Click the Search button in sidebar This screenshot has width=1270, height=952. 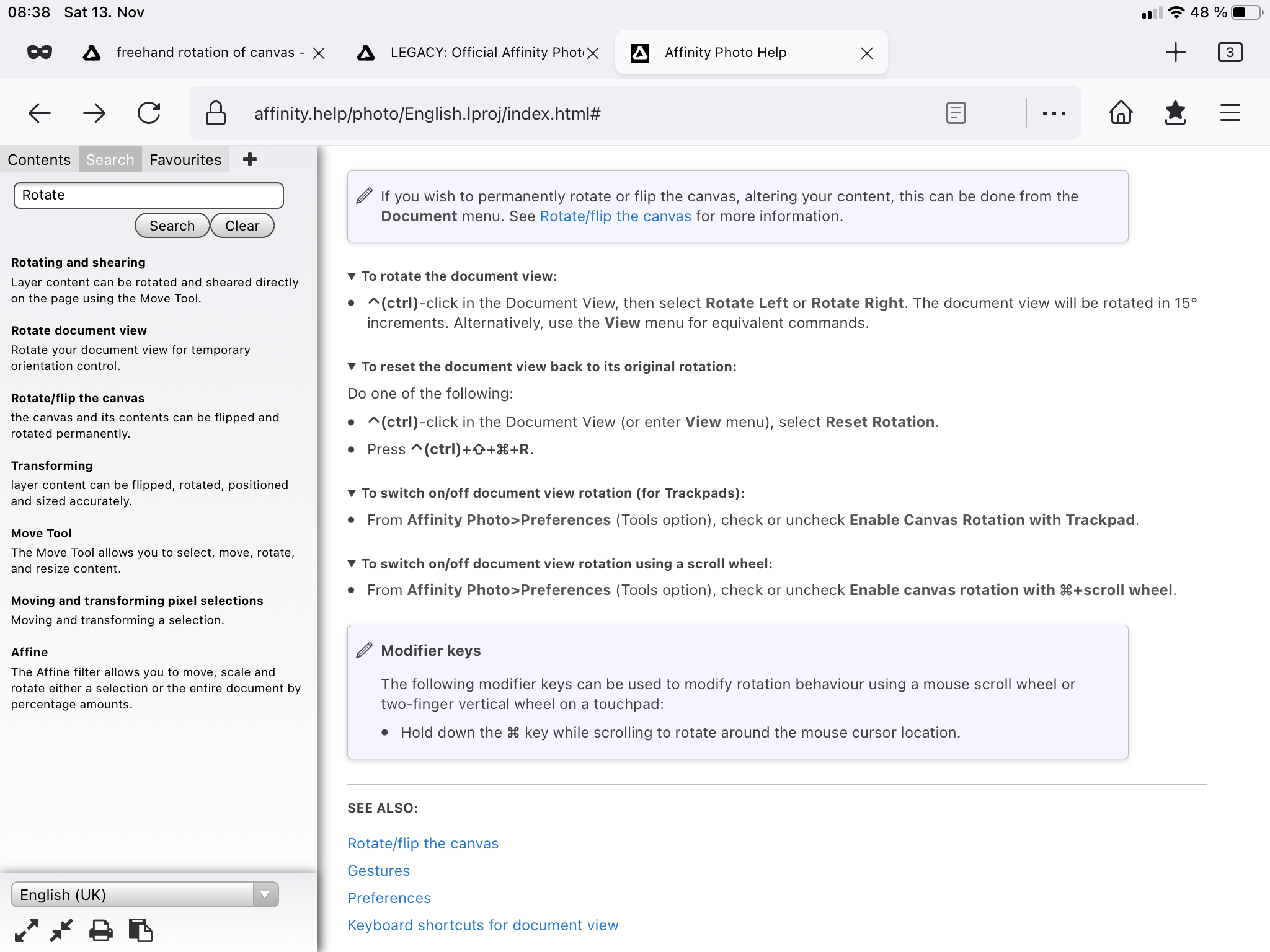pos(172,226)
